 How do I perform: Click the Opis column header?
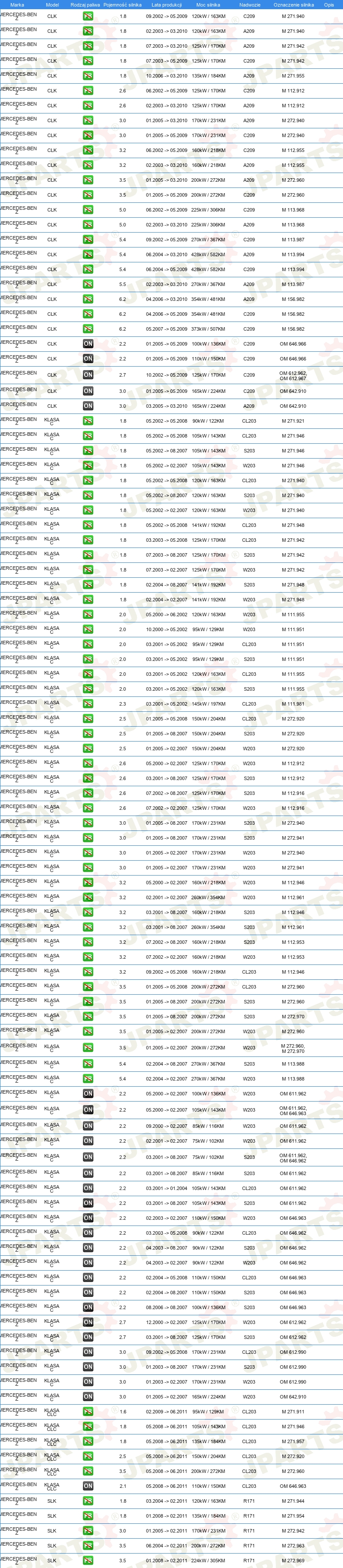coord(329,4)
